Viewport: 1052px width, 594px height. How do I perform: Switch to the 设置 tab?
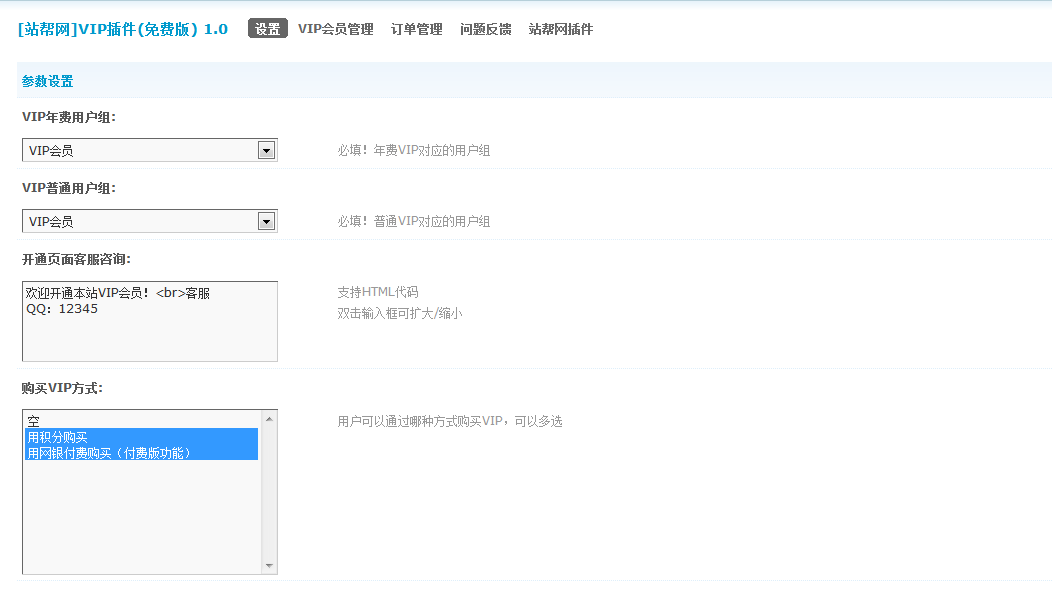click(x=267, y=29)
